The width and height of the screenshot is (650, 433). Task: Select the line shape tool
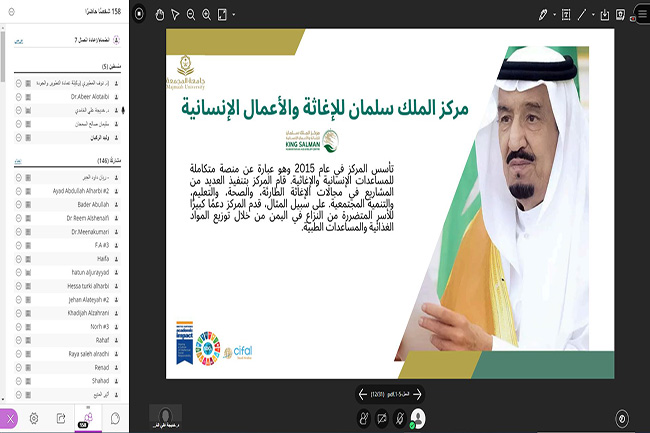(x=582, y=15)
